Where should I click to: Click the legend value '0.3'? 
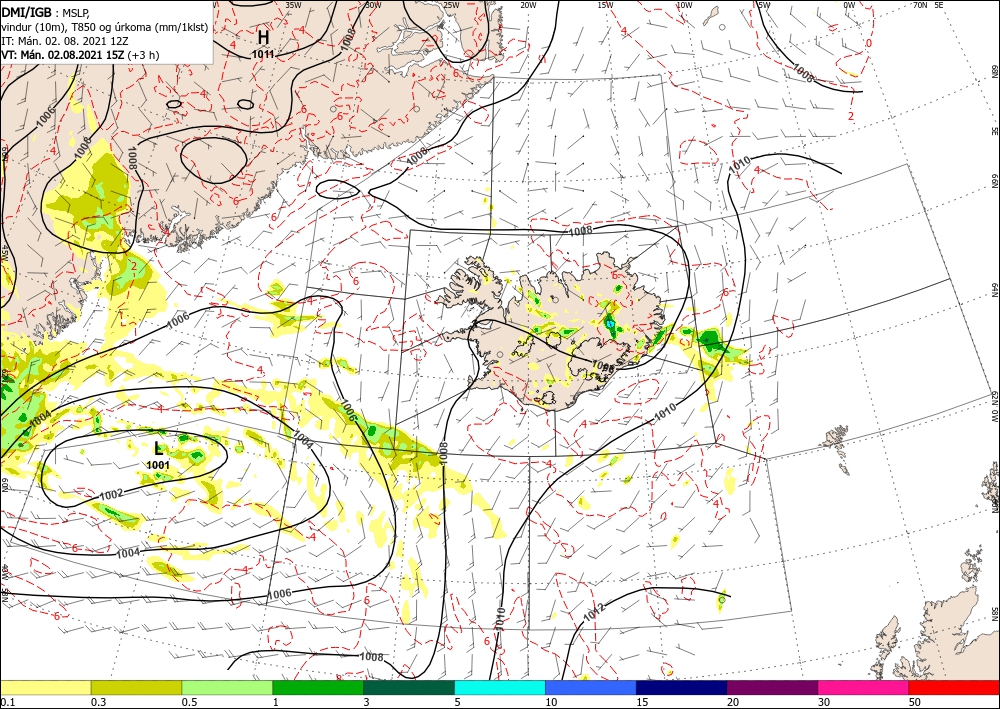coord(97,702)
